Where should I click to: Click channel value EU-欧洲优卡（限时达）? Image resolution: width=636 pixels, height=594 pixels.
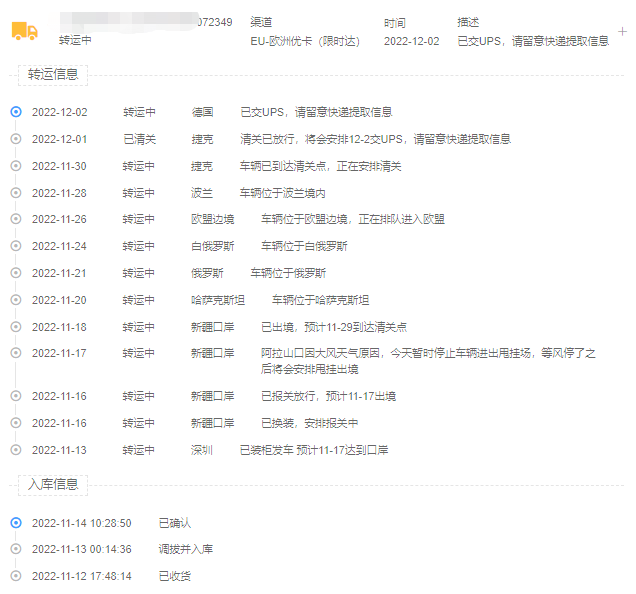[x=305, y=41]
